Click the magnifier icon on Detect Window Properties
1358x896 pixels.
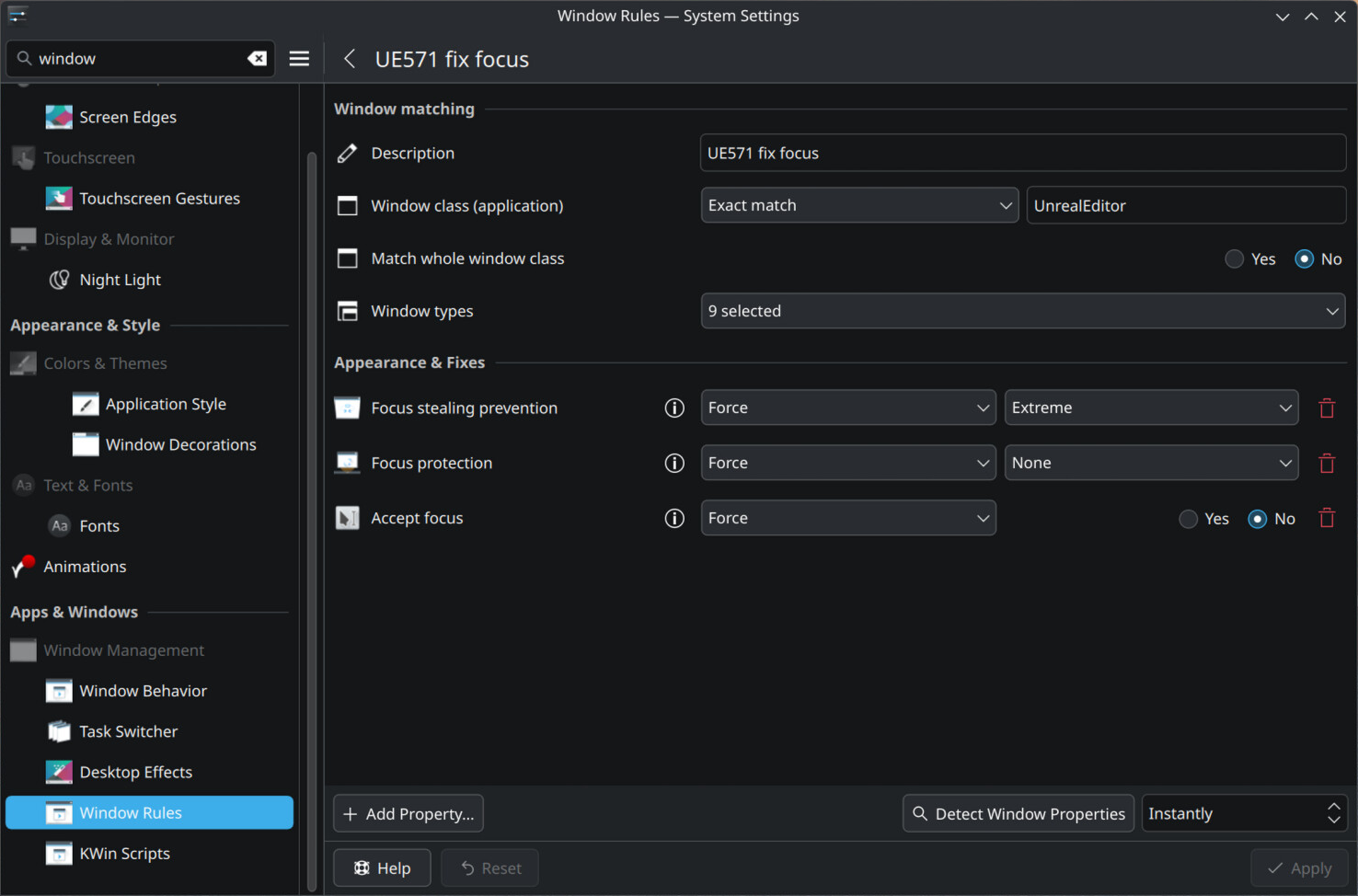tap(919, 813)
